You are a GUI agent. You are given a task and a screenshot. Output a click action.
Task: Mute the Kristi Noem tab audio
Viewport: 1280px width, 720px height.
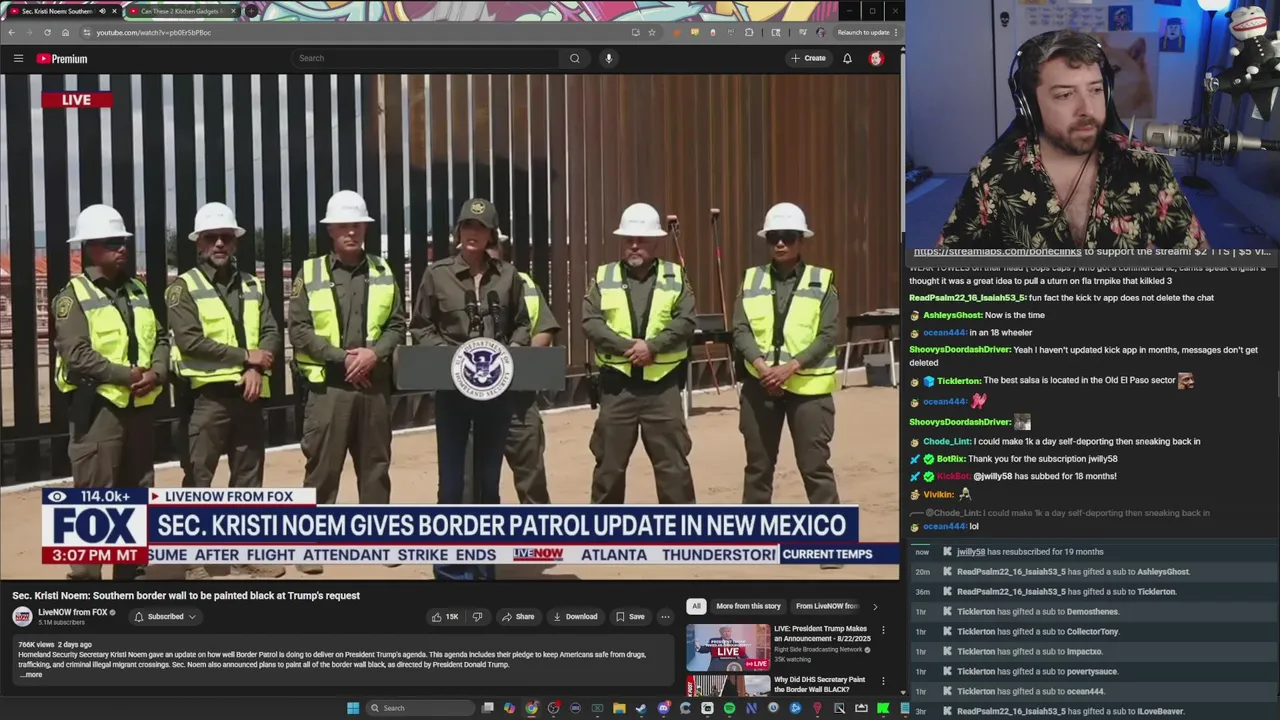[102, 11]
